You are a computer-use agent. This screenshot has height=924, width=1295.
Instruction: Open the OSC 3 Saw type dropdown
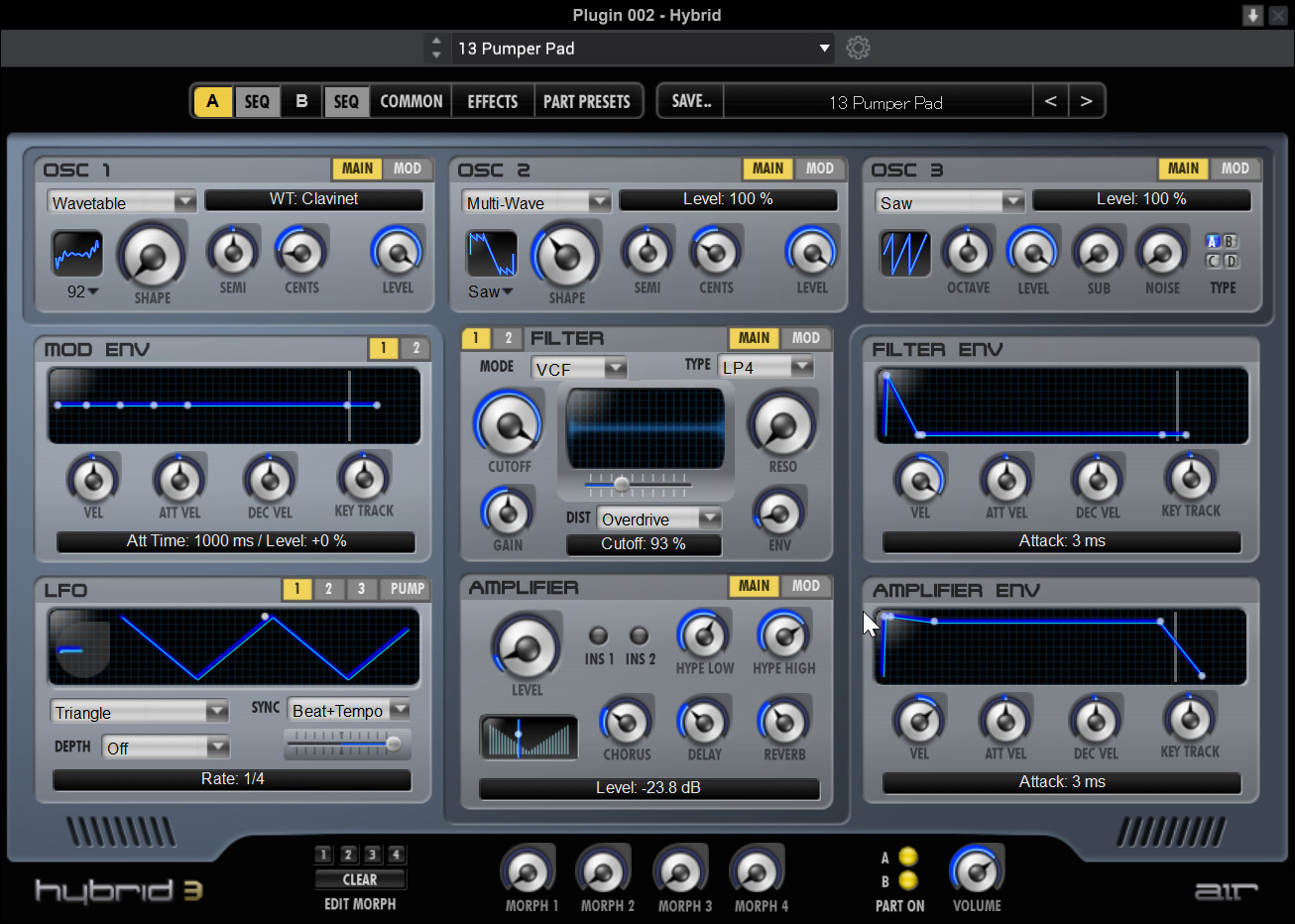pyautogui.click(x=950, y=202)
